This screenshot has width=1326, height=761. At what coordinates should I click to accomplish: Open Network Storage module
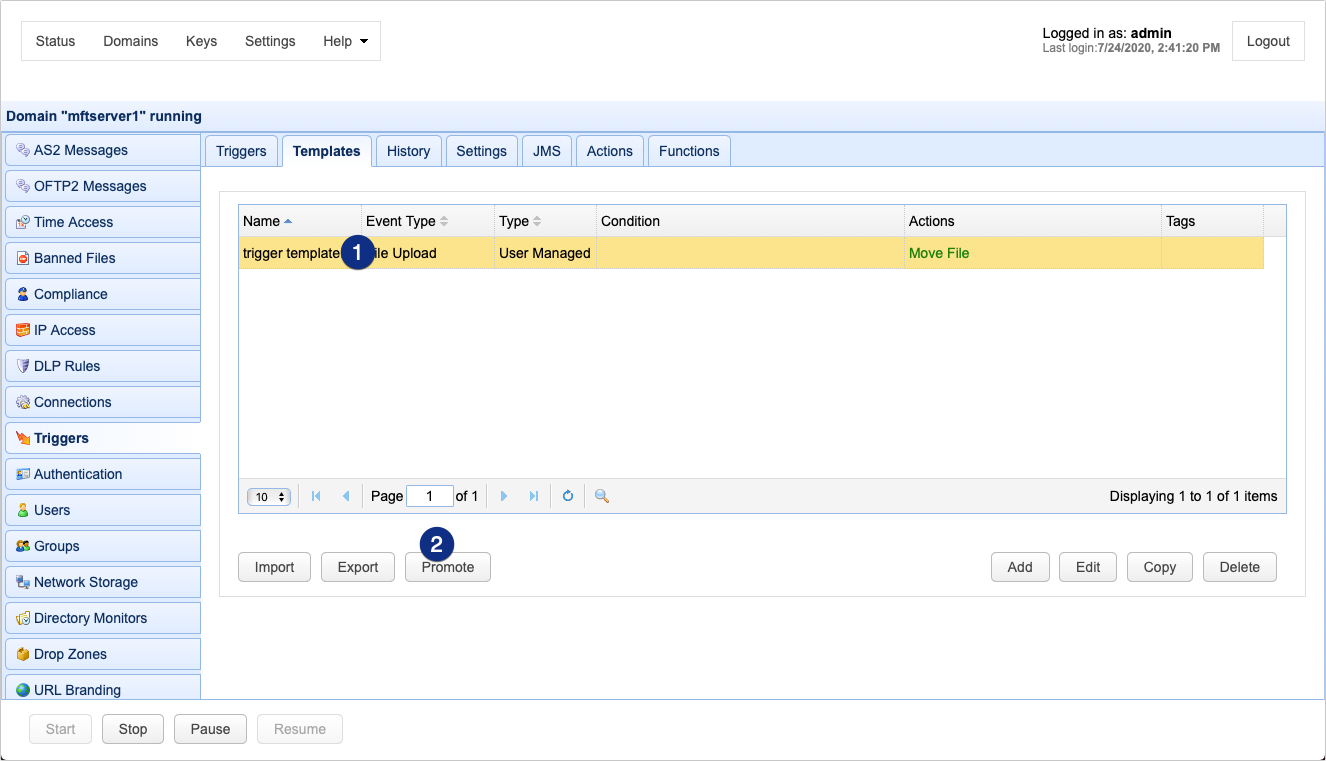click(x=103, y=582)
